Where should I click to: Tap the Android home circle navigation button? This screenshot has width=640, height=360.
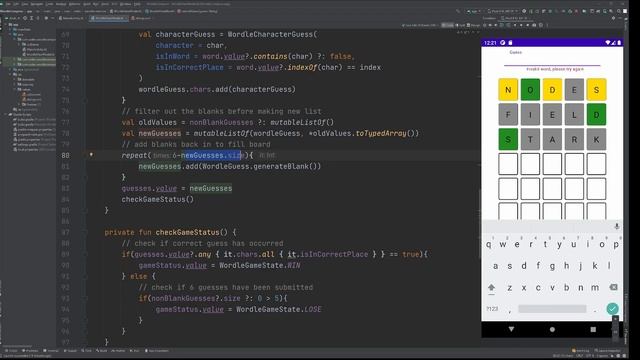552,329
